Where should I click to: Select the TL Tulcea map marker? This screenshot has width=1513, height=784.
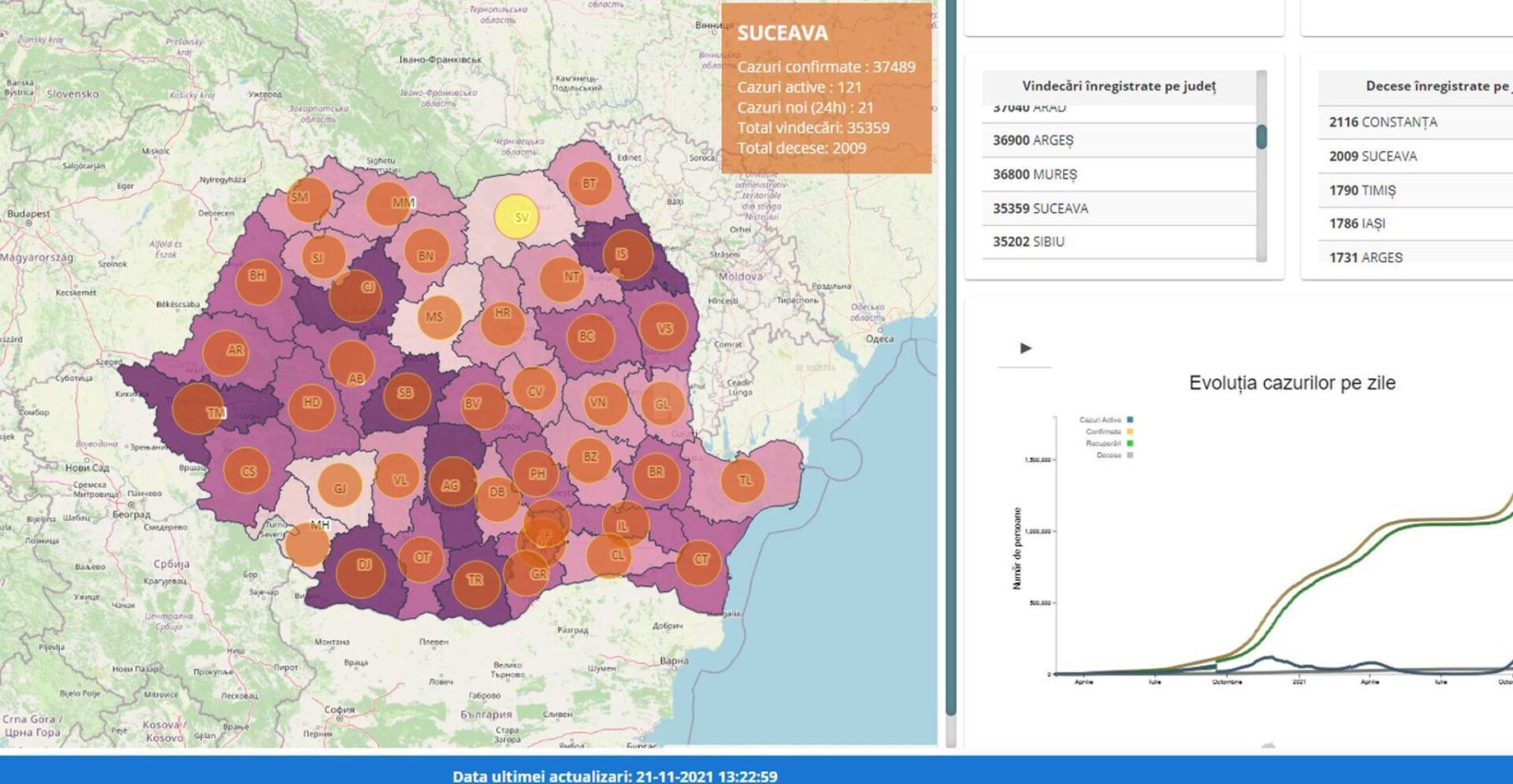(742, 480)
